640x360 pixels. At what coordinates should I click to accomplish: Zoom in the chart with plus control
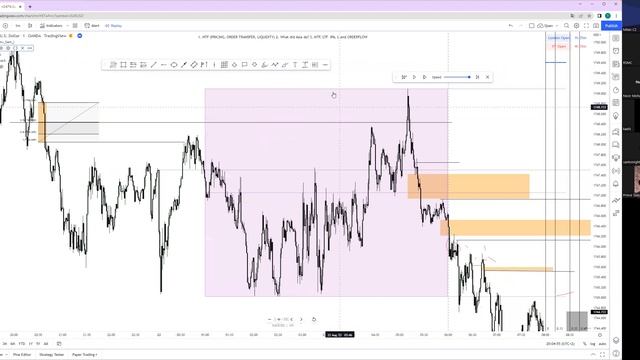pos(279,320)
